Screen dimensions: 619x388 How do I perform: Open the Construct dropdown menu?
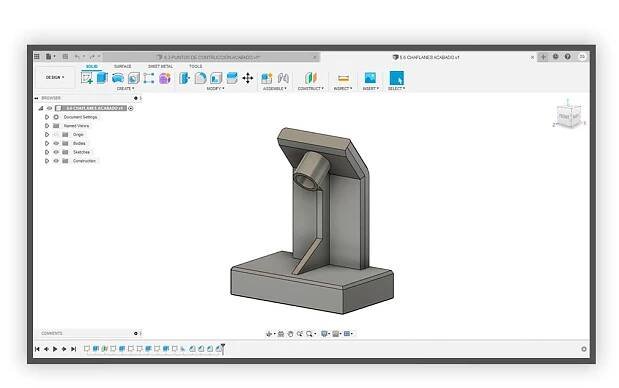(x=311, y=88)
